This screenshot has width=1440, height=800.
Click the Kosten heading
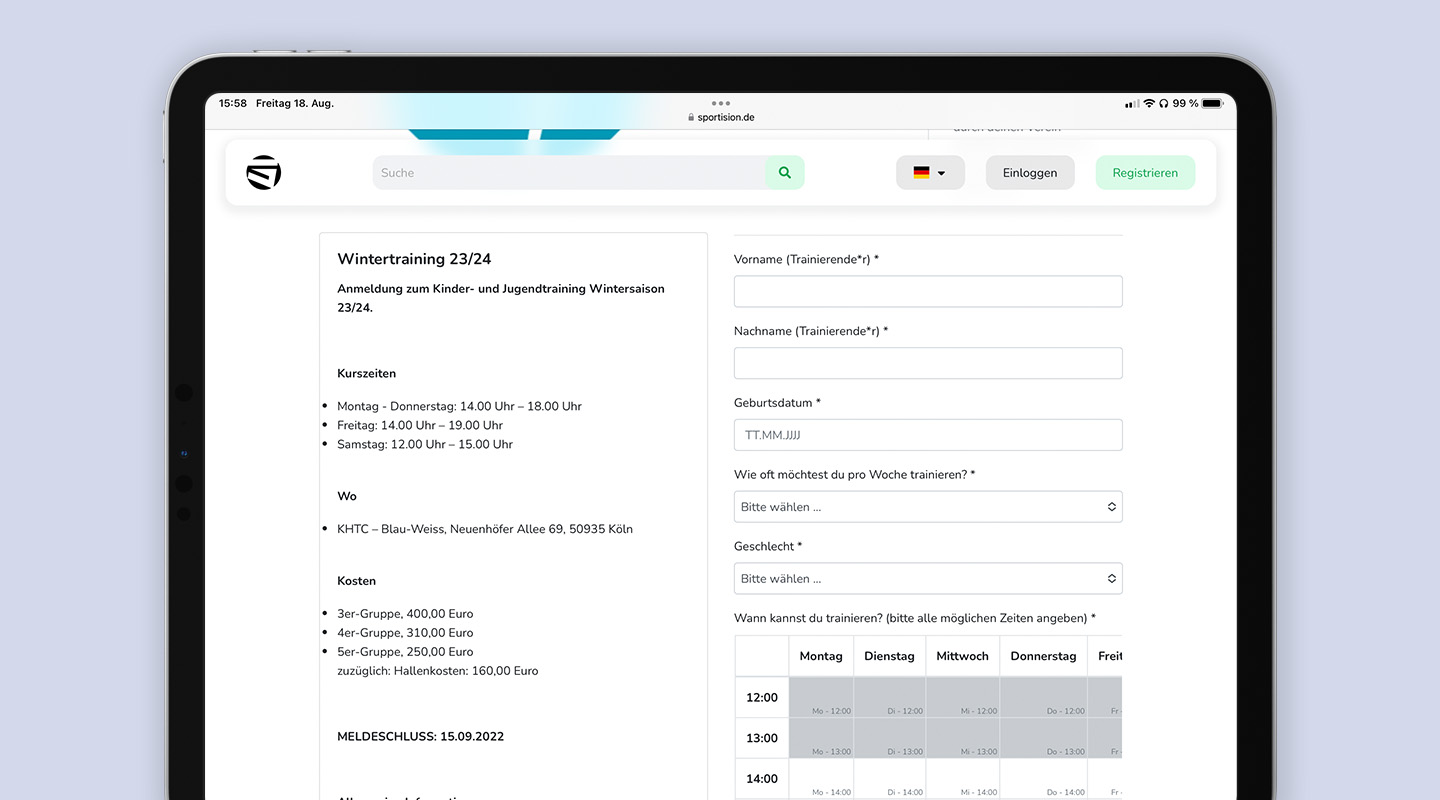tap(357, 581)
